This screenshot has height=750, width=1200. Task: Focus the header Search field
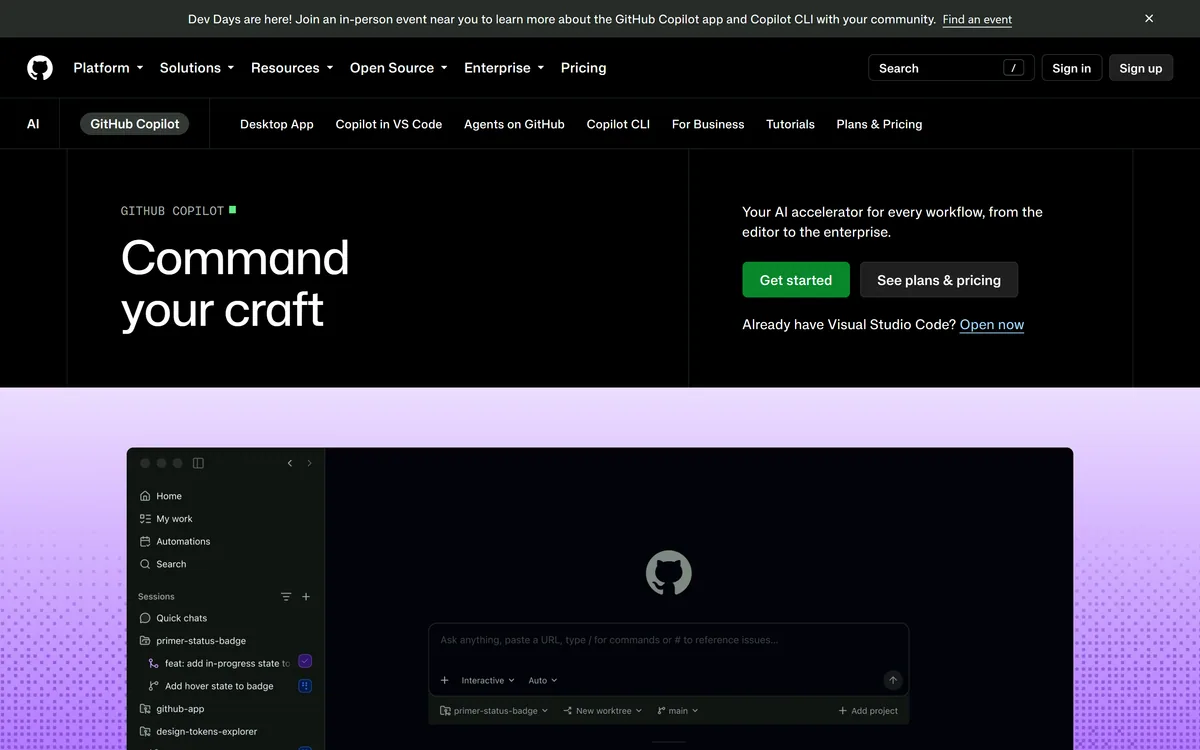(951, 68)
